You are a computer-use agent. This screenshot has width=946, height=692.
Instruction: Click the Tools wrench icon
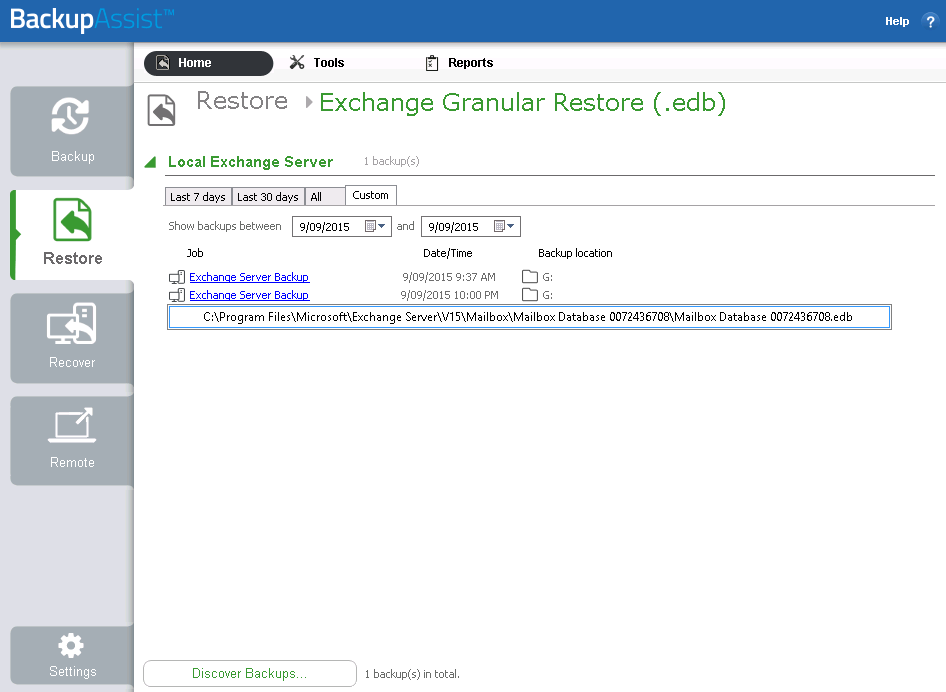[297, 62]
